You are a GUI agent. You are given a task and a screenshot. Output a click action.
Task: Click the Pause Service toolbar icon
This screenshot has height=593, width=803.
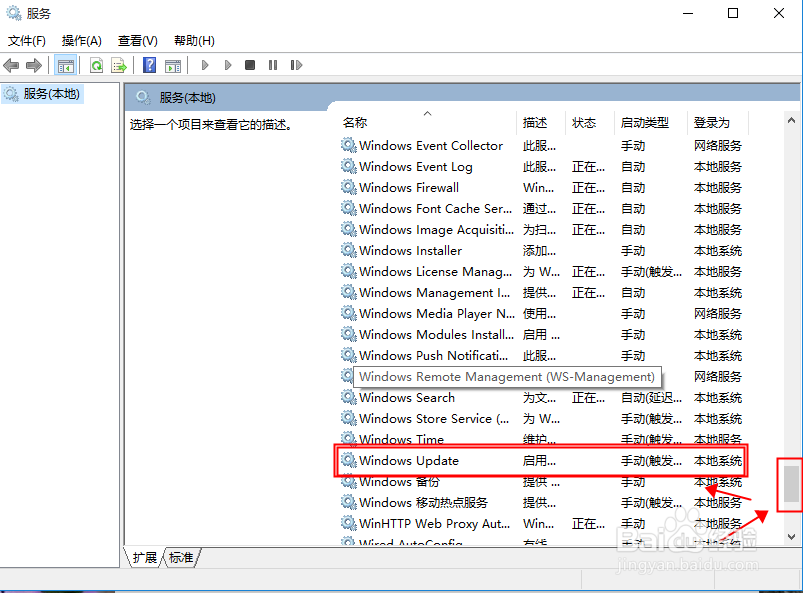tap(273, 65)
